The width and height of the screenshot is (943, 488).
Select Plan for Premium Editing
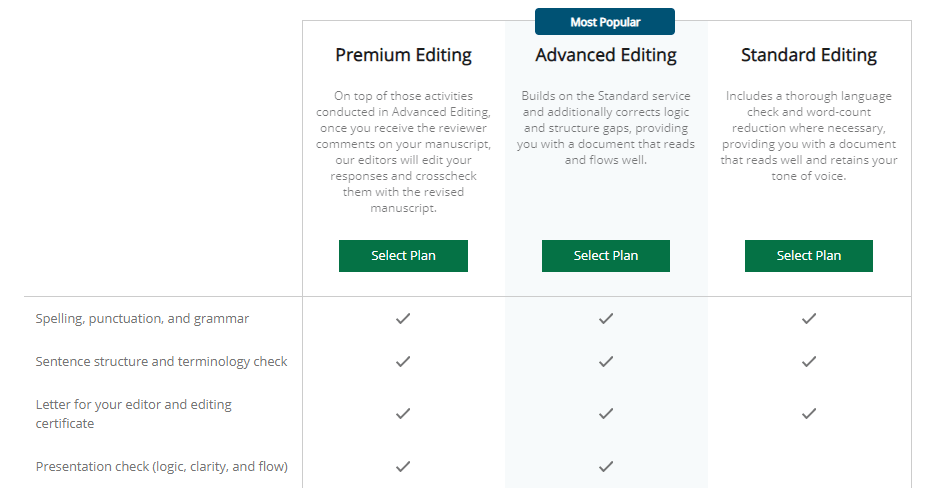(x=403, y=256)
